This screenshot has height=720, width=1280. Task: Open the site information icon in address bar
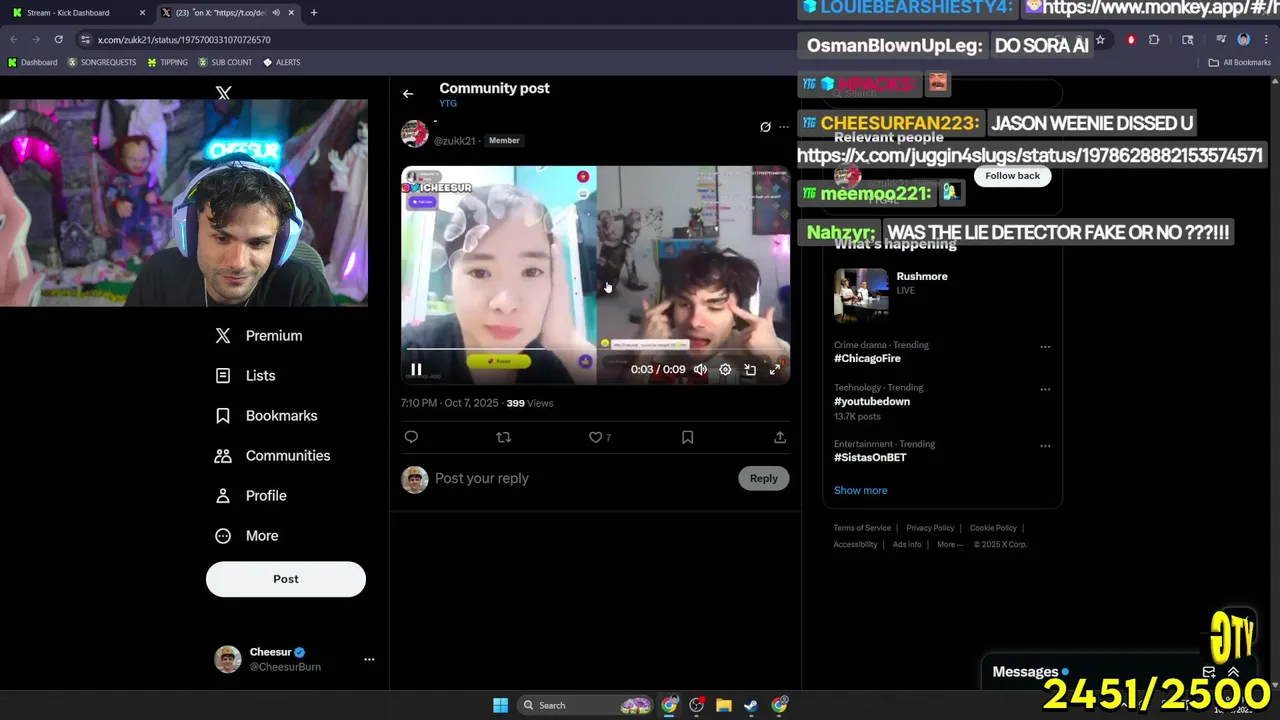point(85,40)
